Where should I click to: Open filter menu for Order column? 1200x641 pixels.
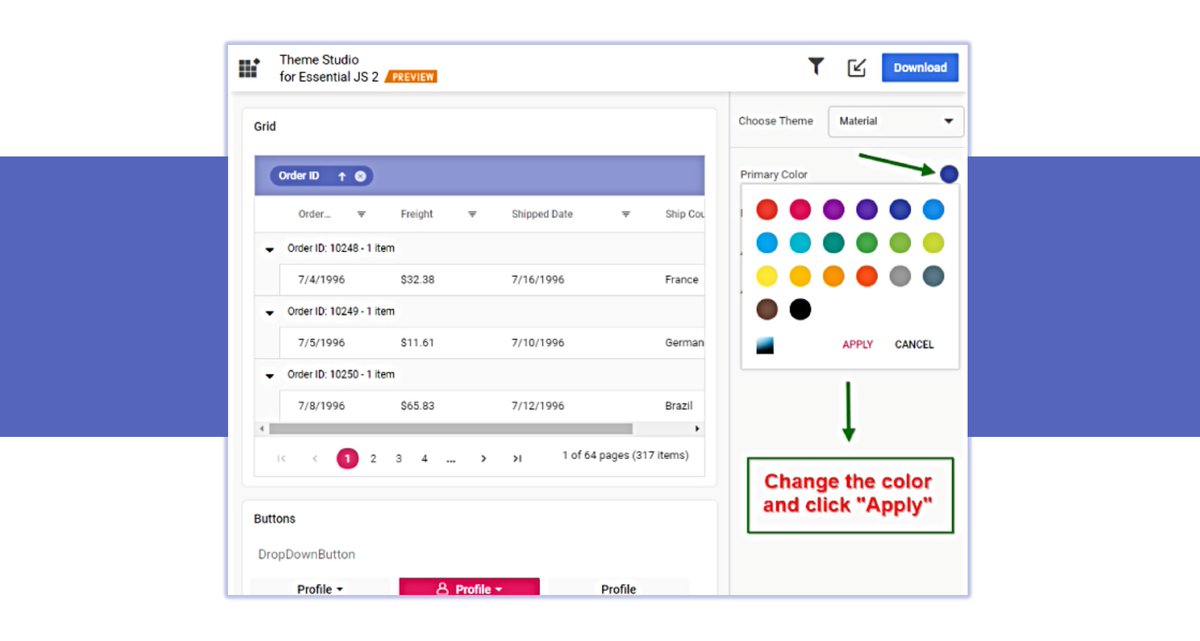pos(362,214)
